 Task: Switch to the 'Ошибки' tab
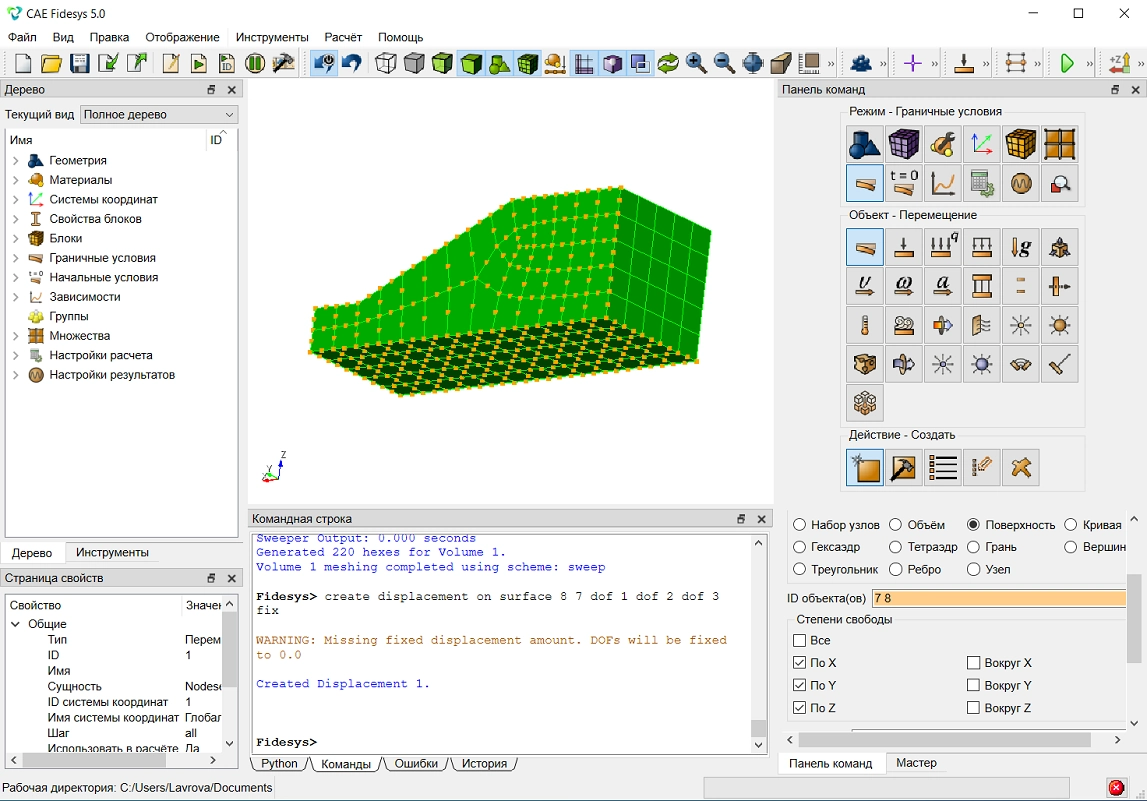(416, 764)
